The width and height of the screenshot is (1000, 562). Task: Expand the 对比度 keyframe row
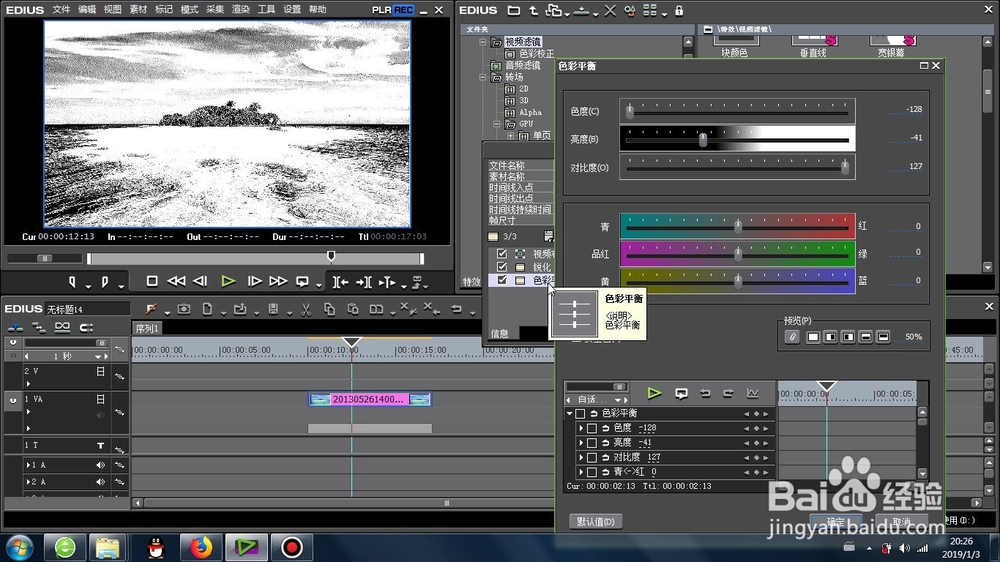pos(580,457)
